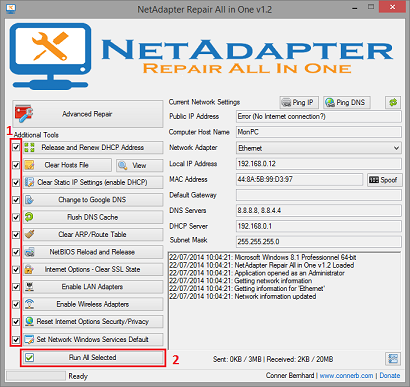This screenshot has height=387, width=410.
Task: Toggle the Run All Selected checkbox
Action: point(30,358)
